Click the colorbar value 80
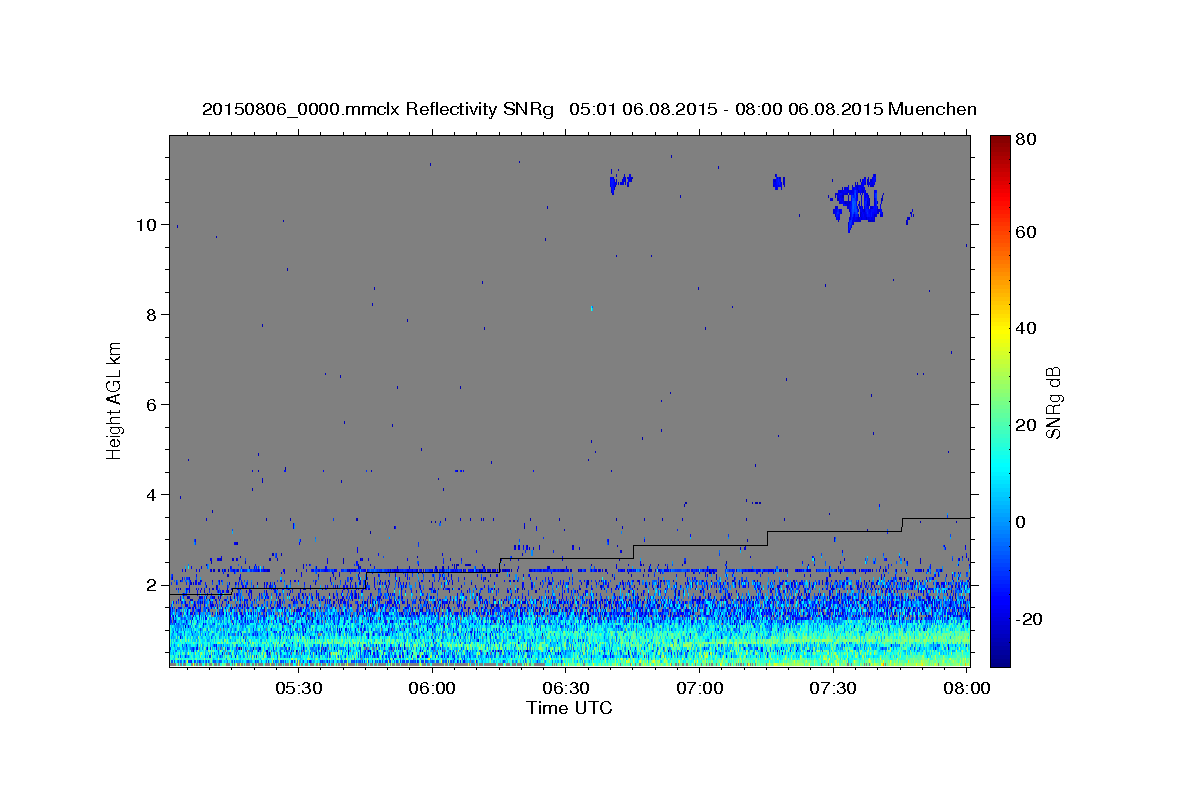This screenshot has width=1200, height=800. pyautogui.click(x=1025, y=140)
